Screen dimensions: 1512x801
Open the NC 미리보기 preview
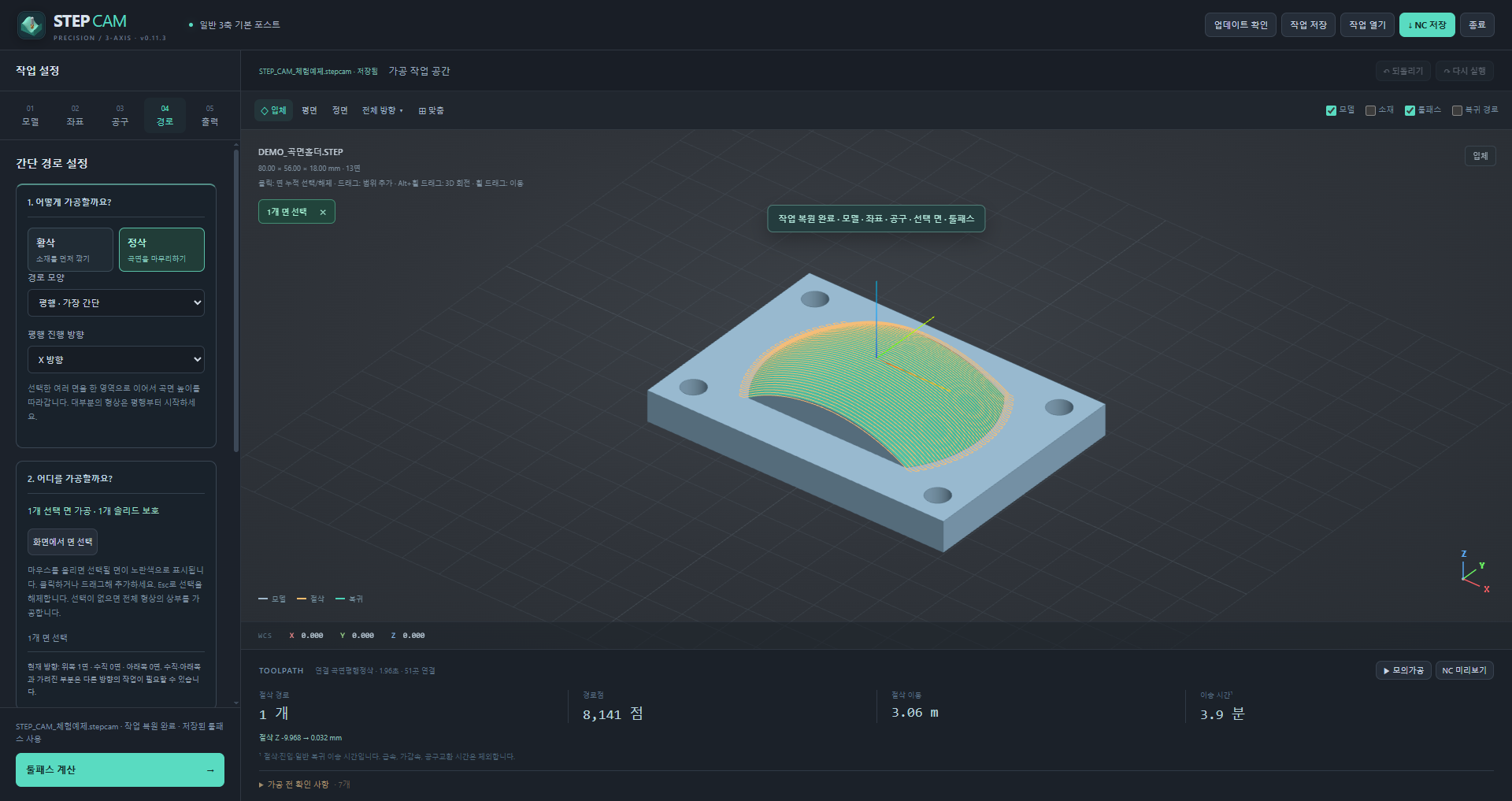click(x=1465, y=670)
